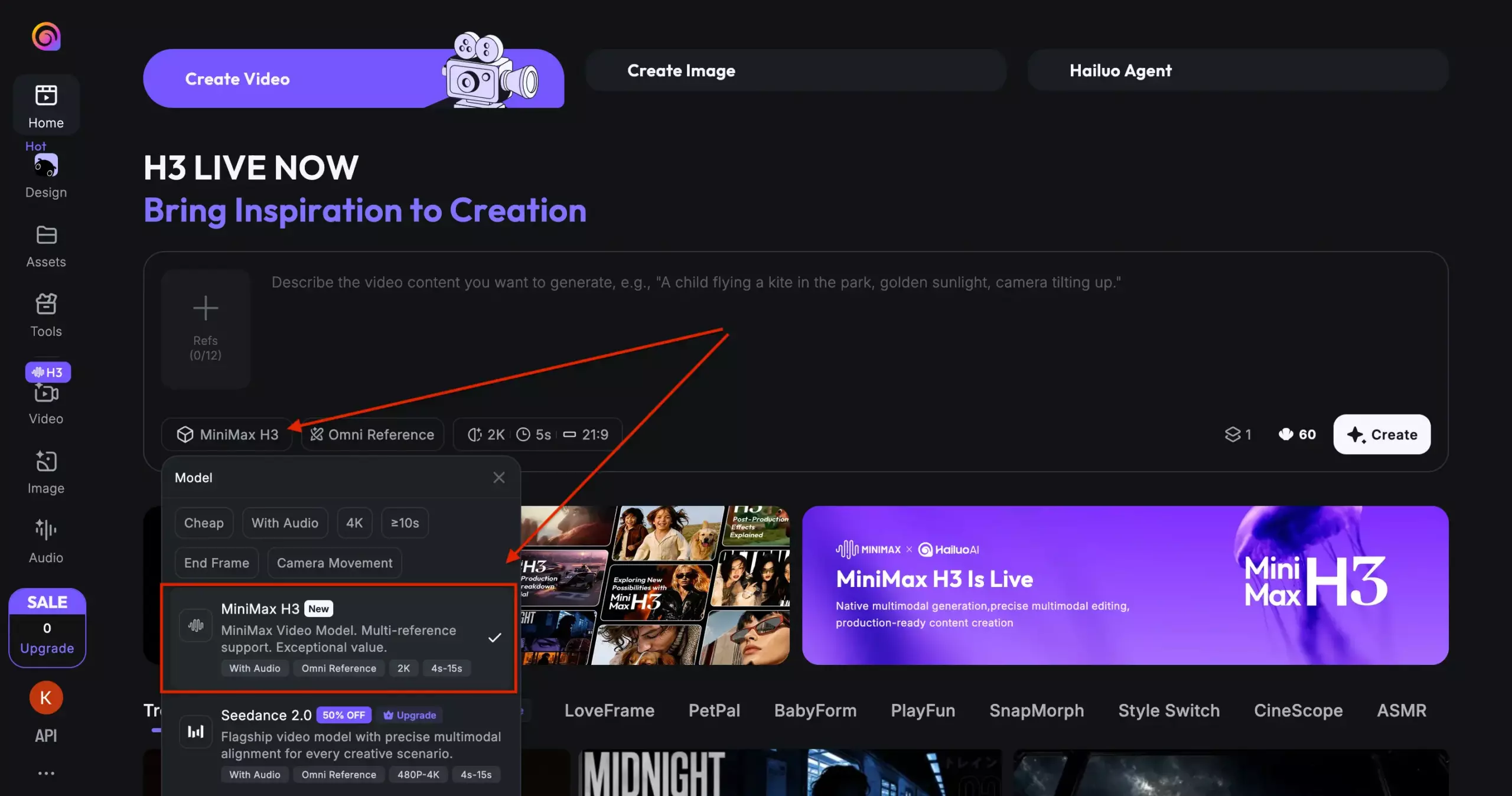Open the API link in sidebar

[46, 736]
